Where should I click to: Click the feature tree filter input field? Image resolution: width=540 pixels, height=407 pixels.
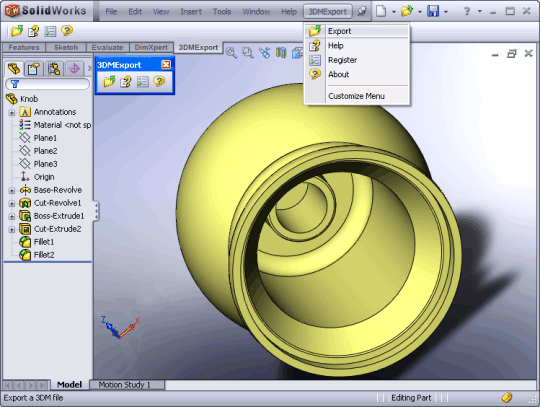point(48,84)
